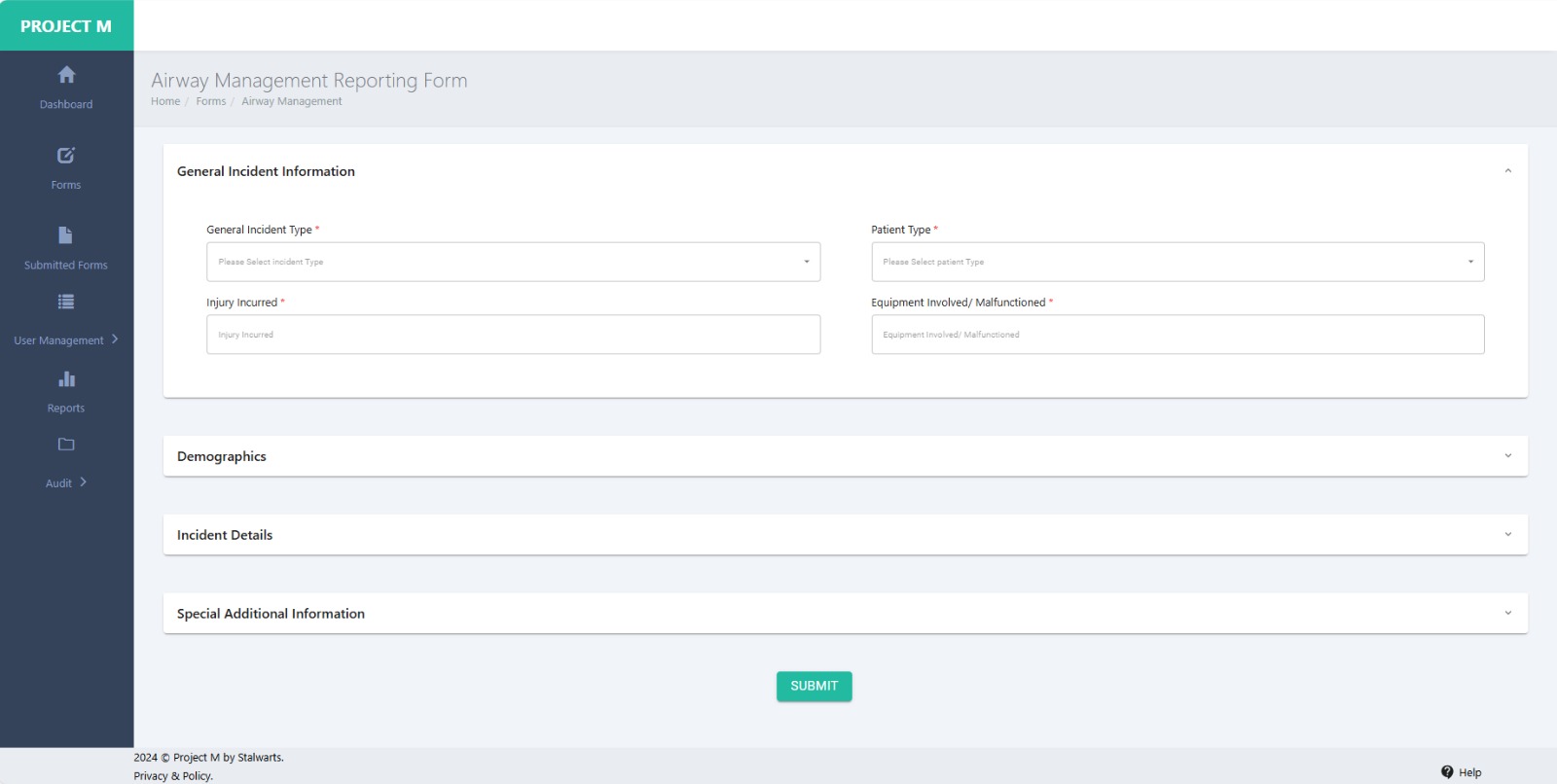1557x784 pixels.
Task: Focus the Equipment Involved/ Malfunctioned field
Action: pyautogui.click(x=1177, y=335)
